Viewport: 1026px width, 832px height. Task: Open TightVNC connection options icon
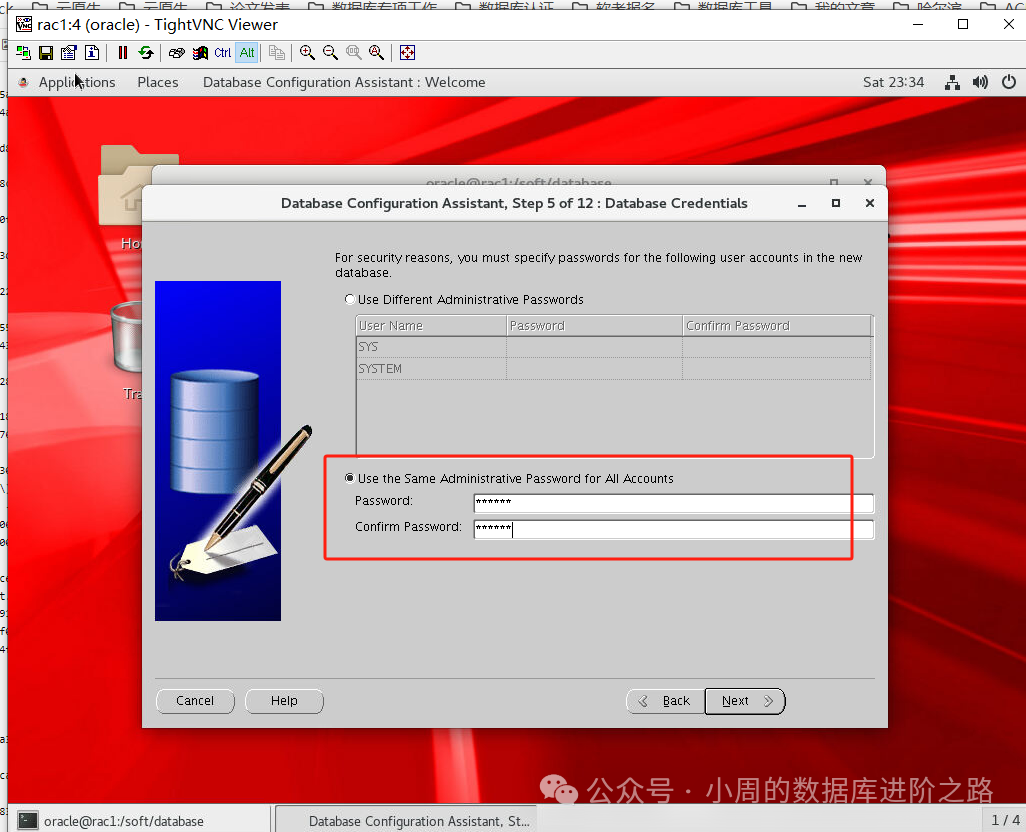click(69, 53)
